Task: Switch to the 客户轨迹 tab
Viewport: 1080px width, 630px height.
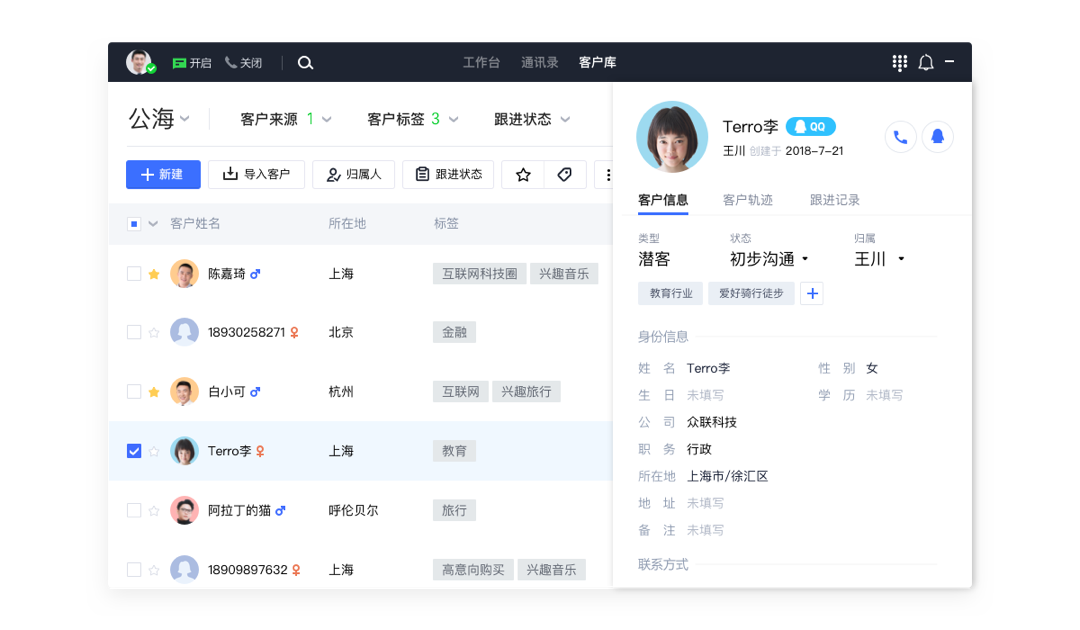Action: click(x=748, y=200)
